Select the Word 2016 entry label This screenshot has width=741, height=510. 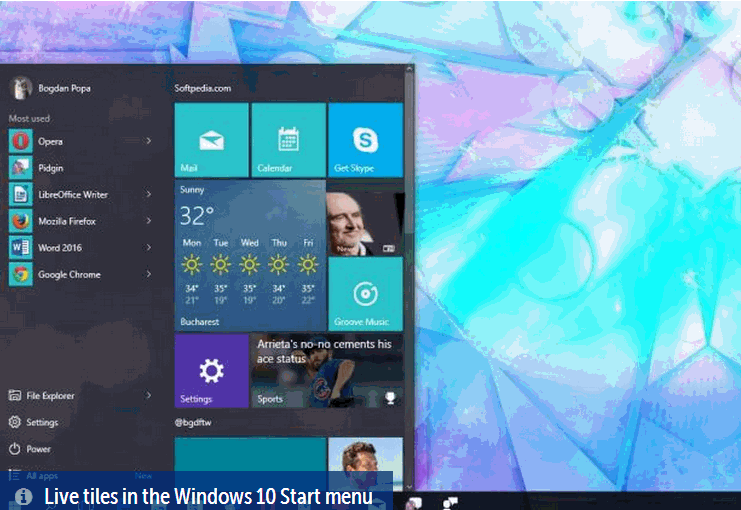pos(60,248)
